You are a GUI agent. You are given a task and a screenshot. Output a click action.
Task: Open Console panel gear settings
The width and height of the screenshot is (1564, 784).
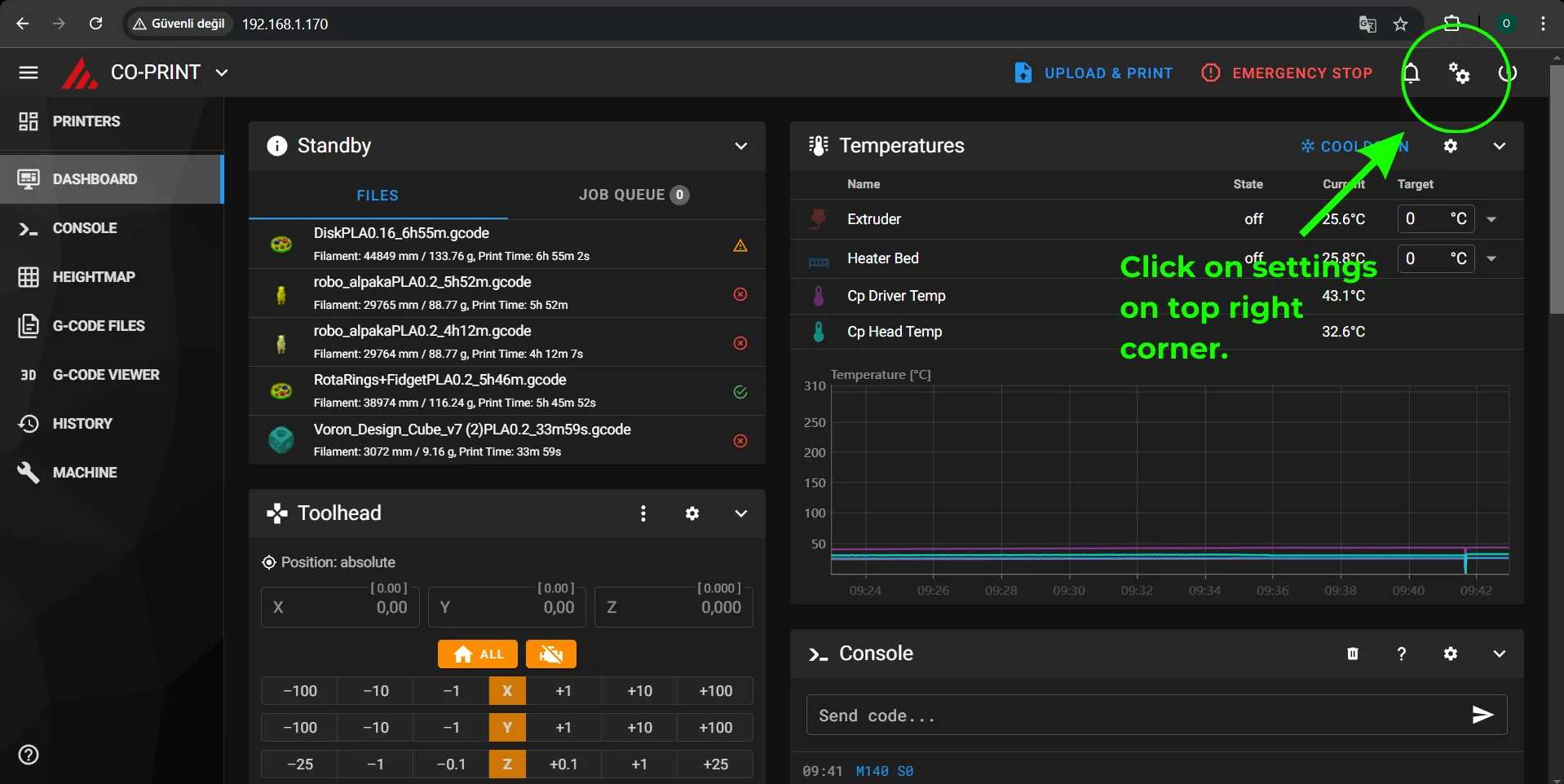[1451, 654]
